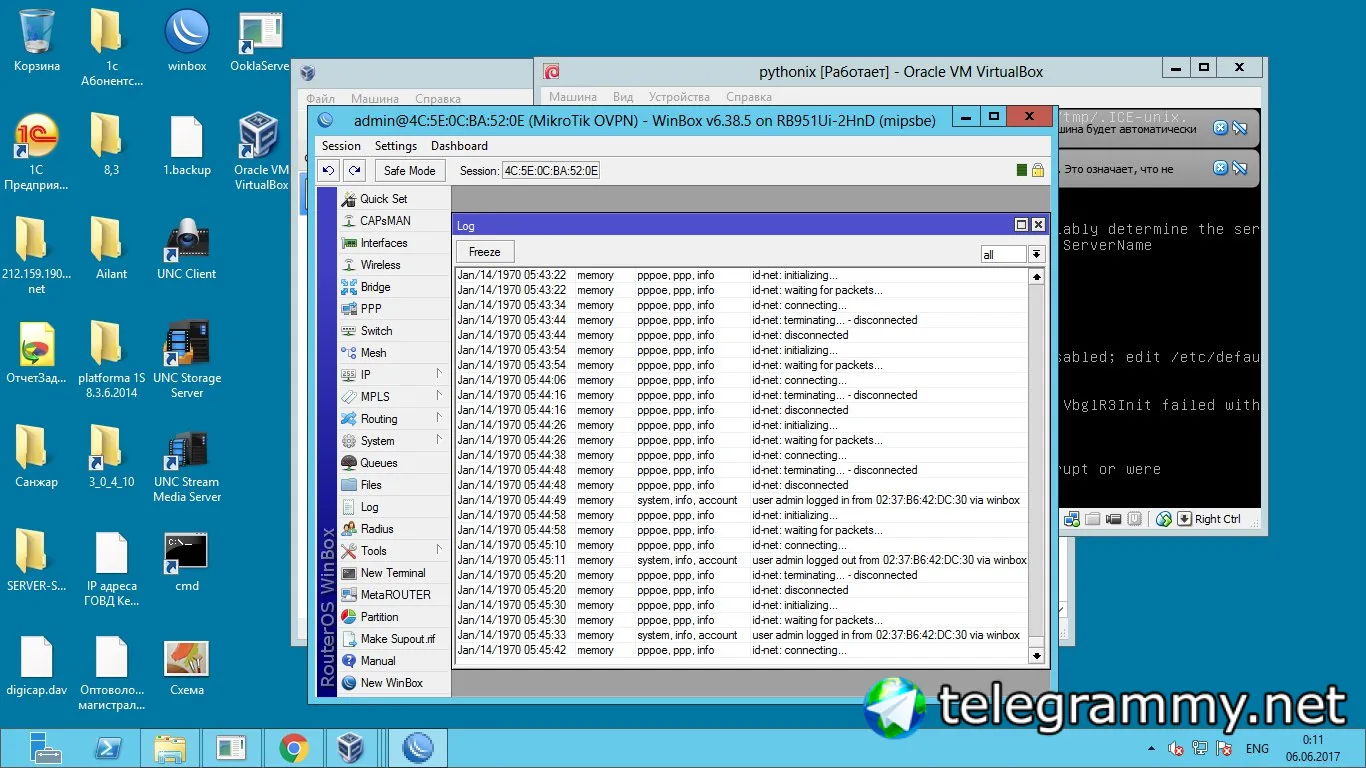Expand the Routing submenu
Image resolution: width=1366 pixels, height=768 pixels.
point(394,419)
